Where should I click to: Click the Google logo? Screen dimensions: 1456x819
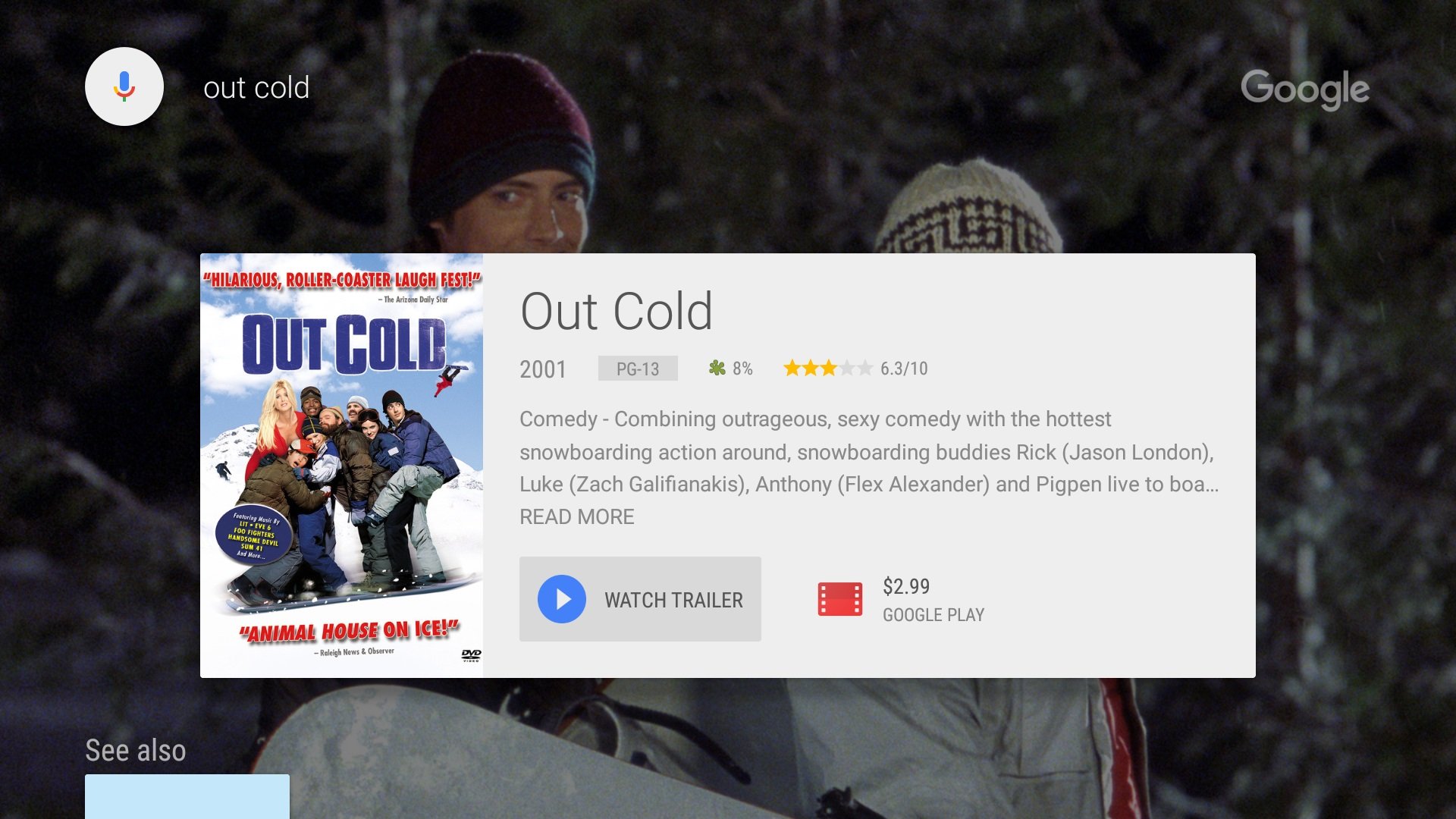click(1305, 89)
